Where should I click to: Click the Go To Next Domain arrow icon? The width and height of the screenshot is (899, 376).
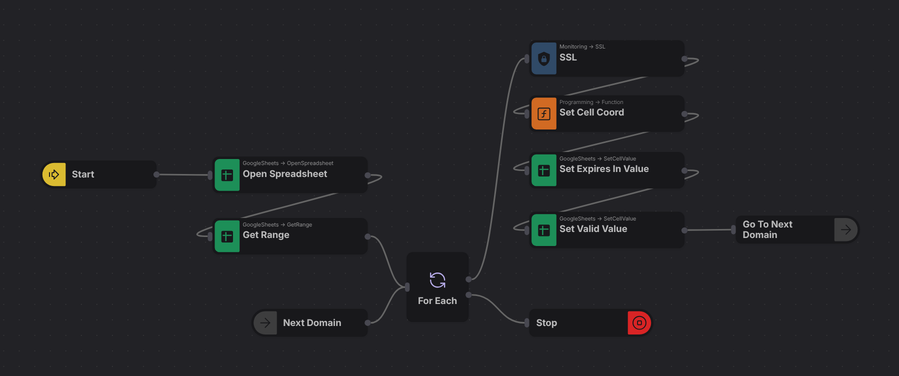(x=846, y=230)
